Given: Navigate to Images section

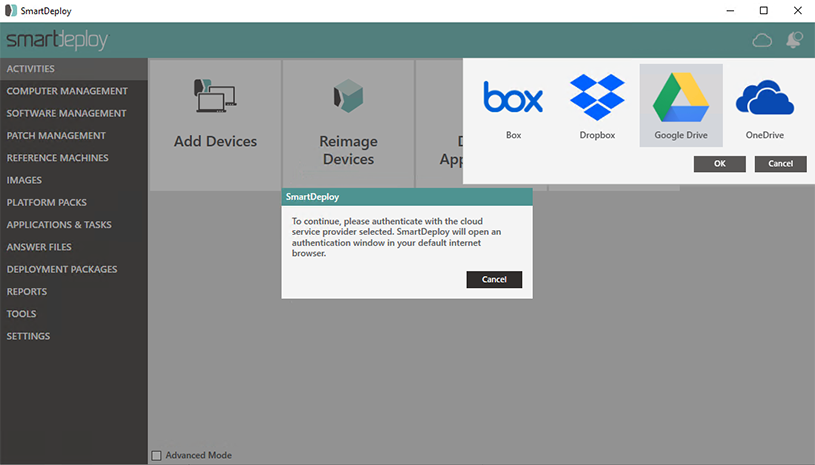Looking at the screenshot, I should coord(74,180).
